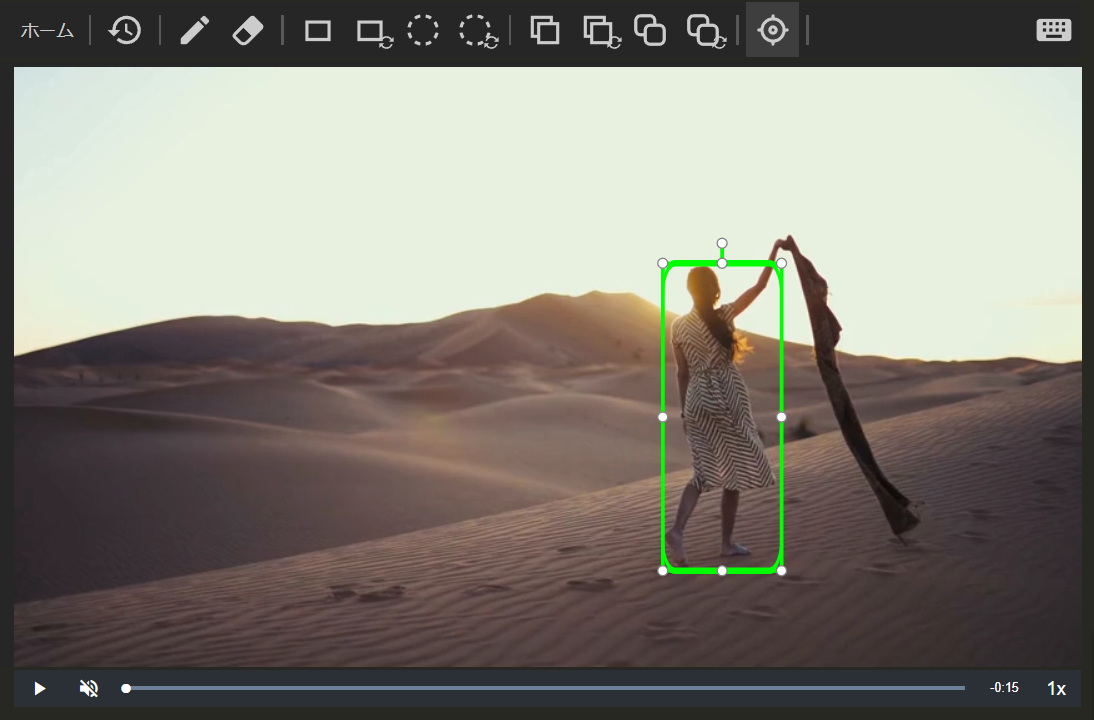Choose the rectangle tool with rotate arrows

point(374,33)
